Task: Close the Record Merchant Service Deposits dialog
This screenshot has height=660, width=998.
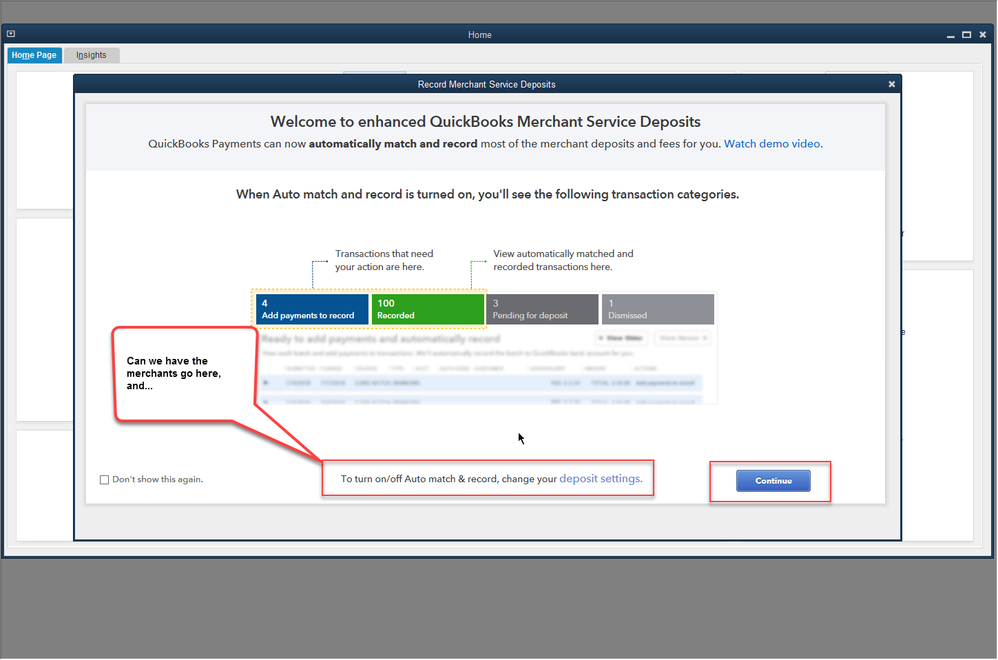Action: click(x=891, y=84)
